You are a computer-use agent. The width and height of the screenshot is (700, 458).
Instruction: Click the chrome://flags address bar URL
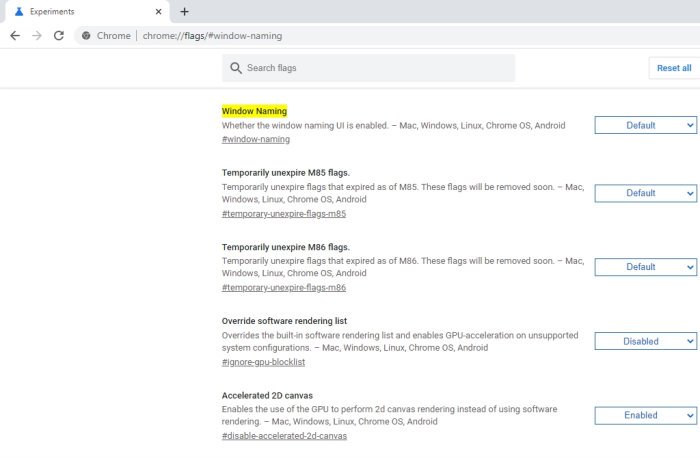click(212, 36)
